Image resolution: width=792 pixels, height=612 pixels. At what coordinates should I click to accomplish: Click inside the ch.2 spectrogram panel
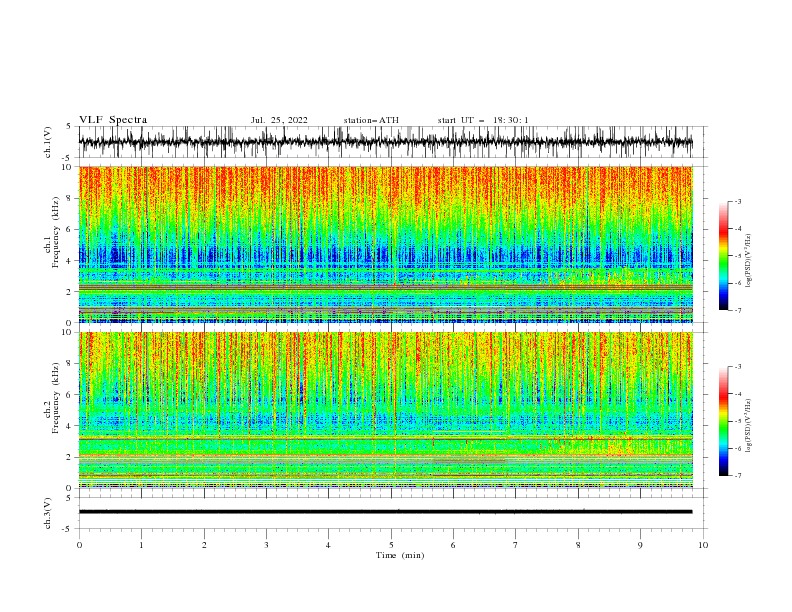pyautogui.click(x=385, y=410)
